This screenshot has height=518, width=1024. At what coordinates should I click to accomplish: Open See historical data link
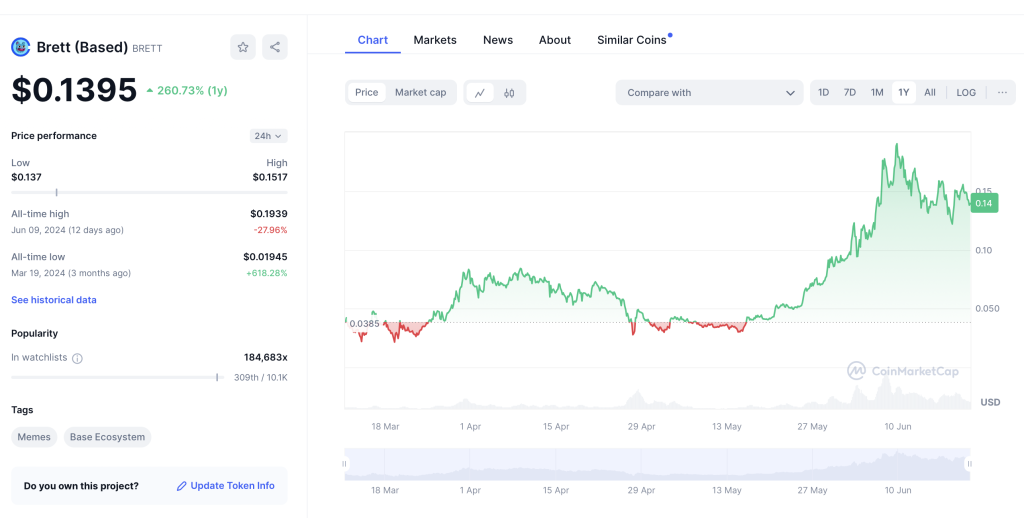[x=54, y=300]
